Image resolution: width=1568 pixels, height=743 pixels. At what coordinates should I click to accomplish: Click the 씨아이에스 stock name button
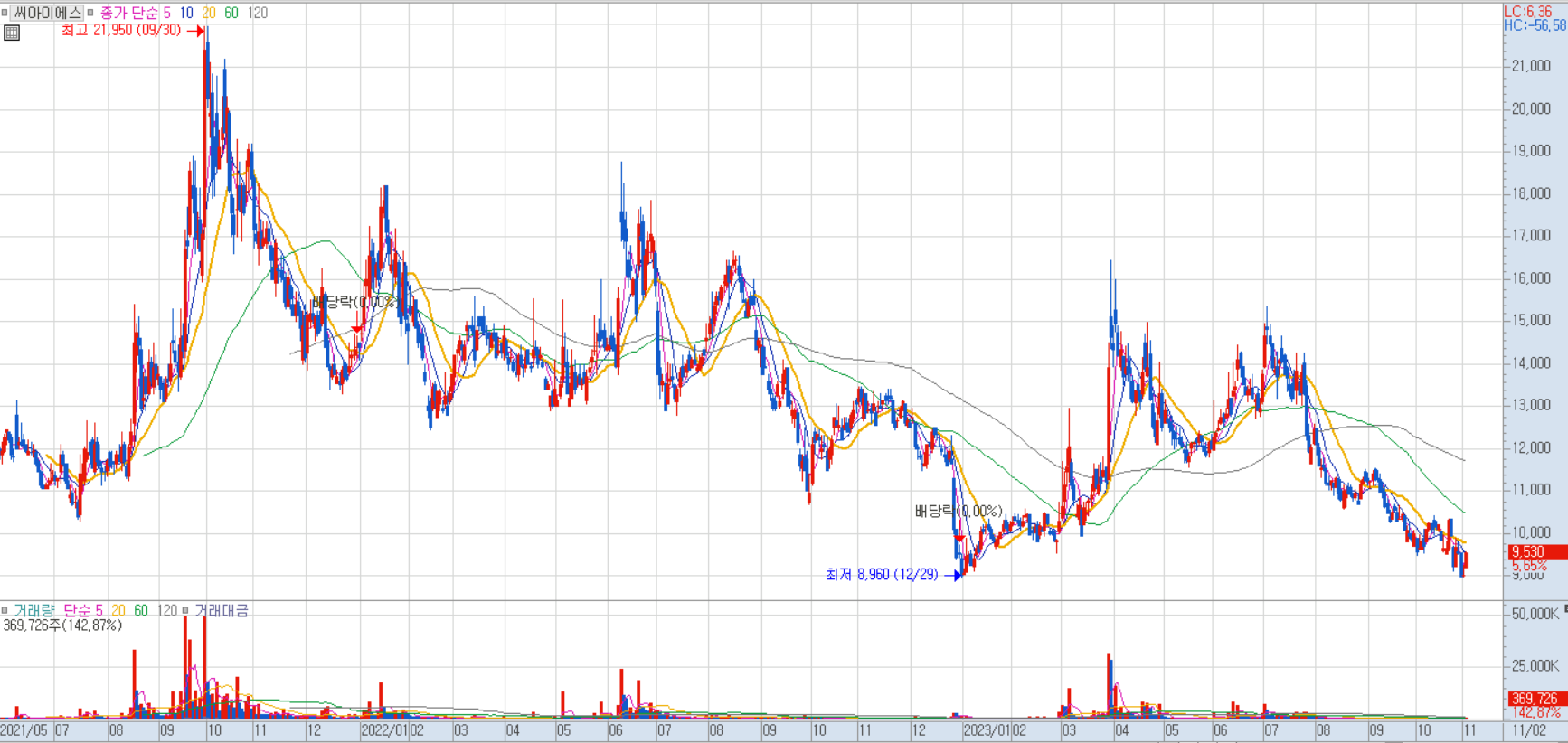[x=47, y=13]
